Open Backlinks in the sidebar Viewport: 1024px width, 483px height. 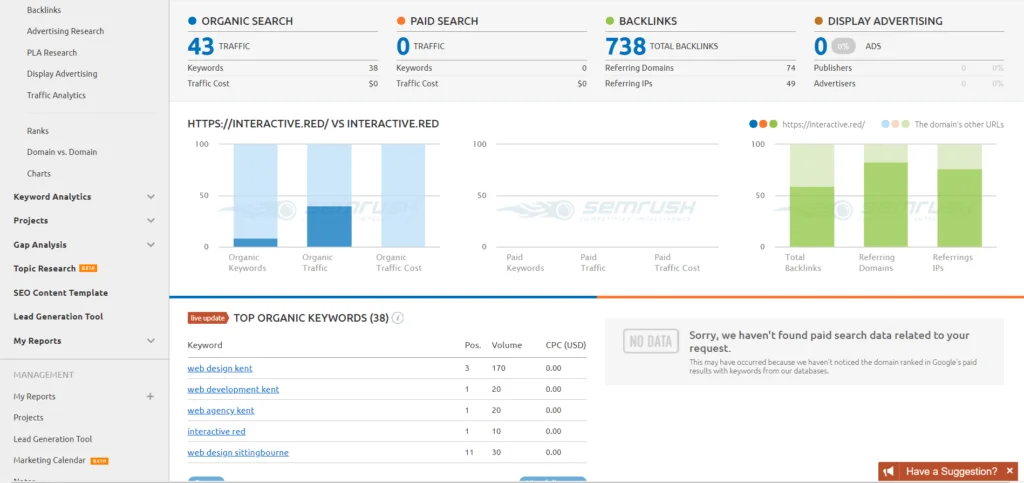tap(44, 10)
